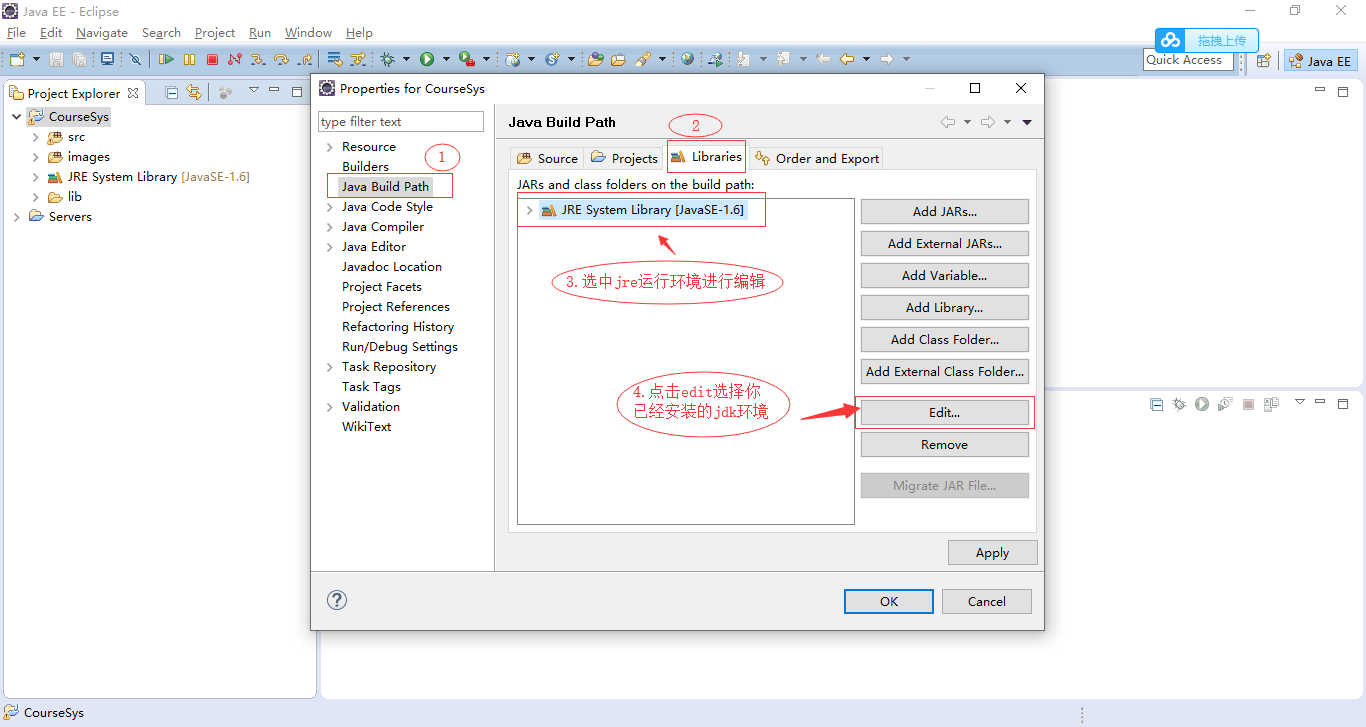Select the Libraries tab
Viewport: 1366px width, 727px height.
tap(706, 156)
